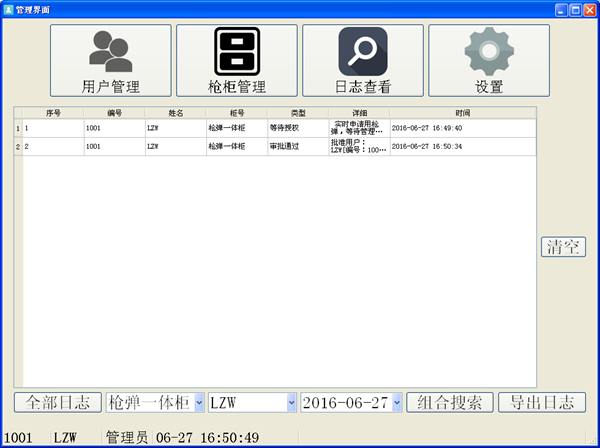Expand the 枪弹一体柜 cabinet dropdown

point(198,402)
